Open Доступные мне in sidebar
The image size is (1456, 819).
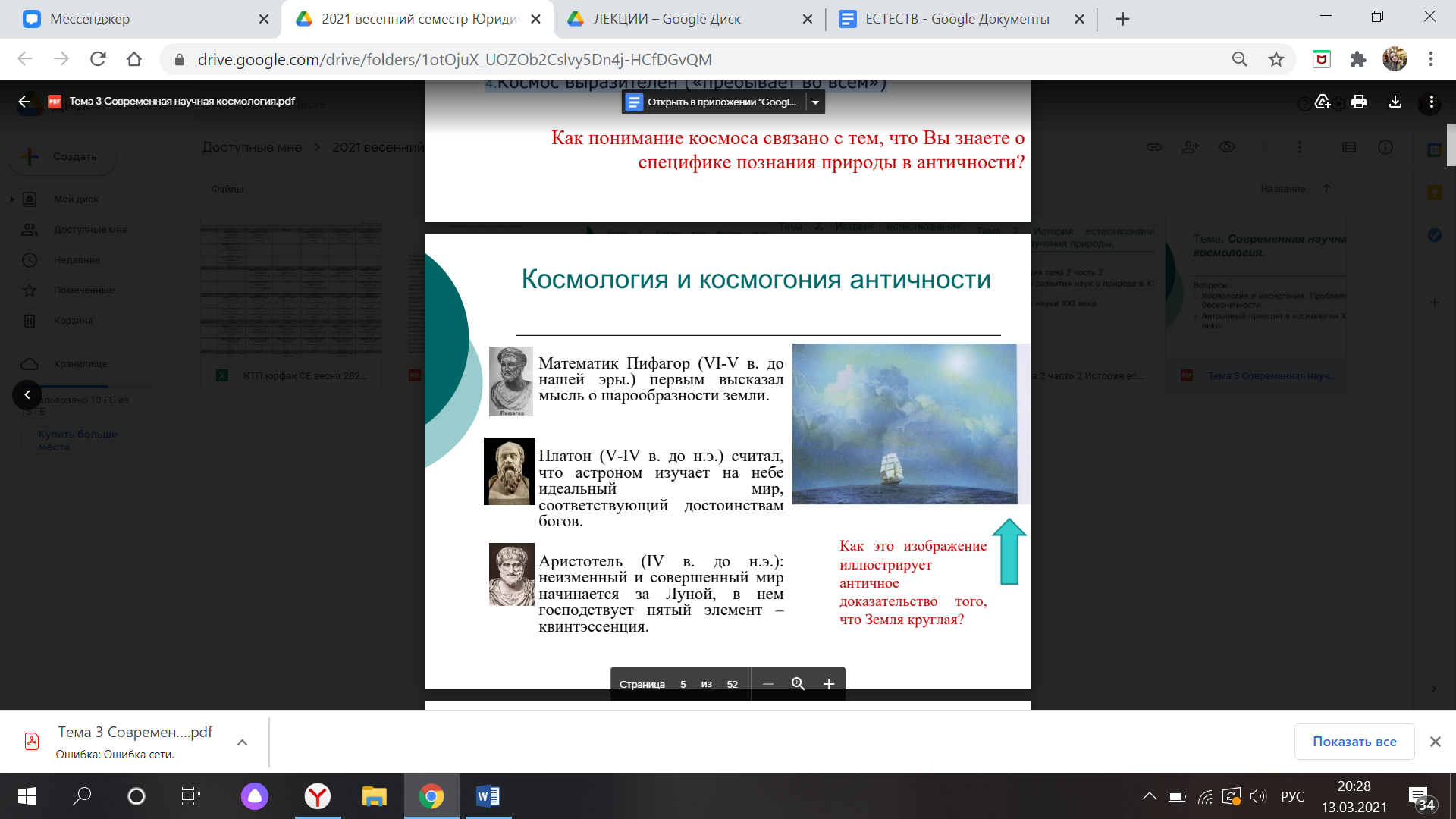(x=90, y=230)
